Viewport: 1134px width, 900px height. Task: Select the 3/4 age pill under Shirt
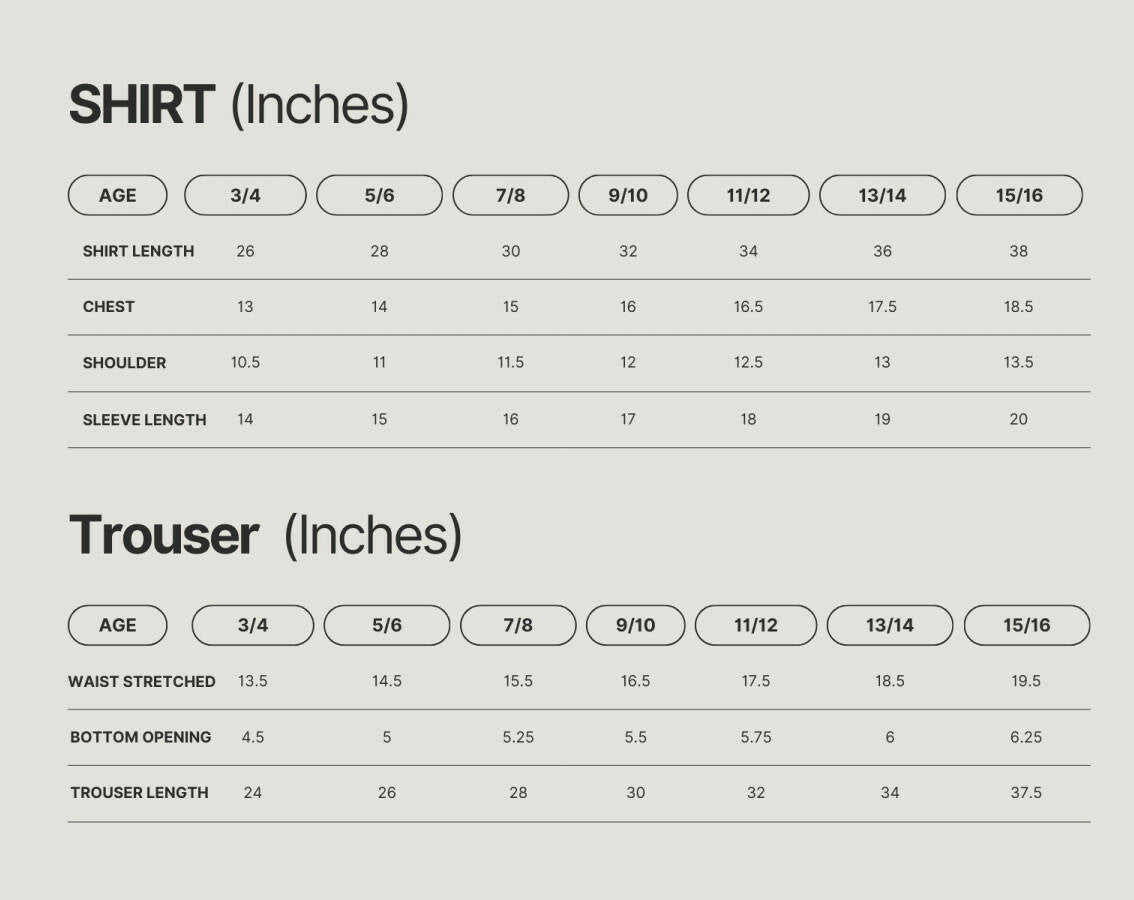[x=245, y=195]
